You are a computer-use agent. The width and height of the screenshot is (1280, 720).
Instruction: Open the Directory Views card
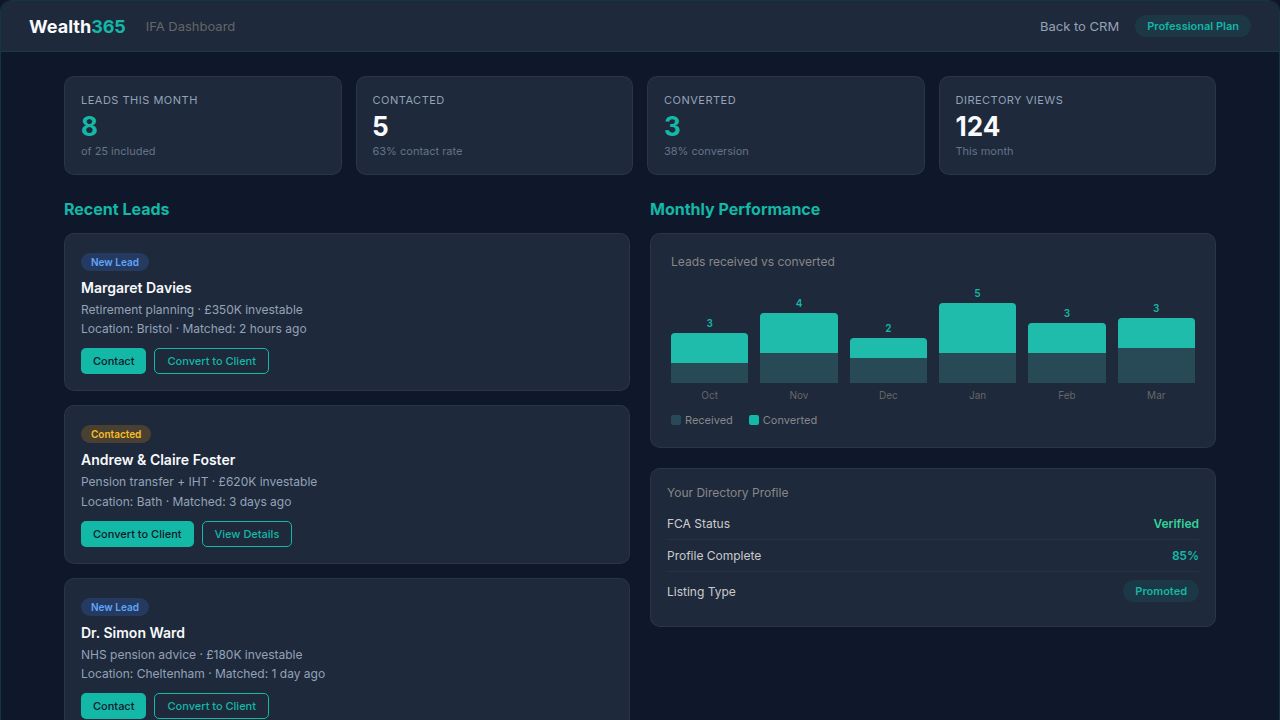tap(1077, 125)
